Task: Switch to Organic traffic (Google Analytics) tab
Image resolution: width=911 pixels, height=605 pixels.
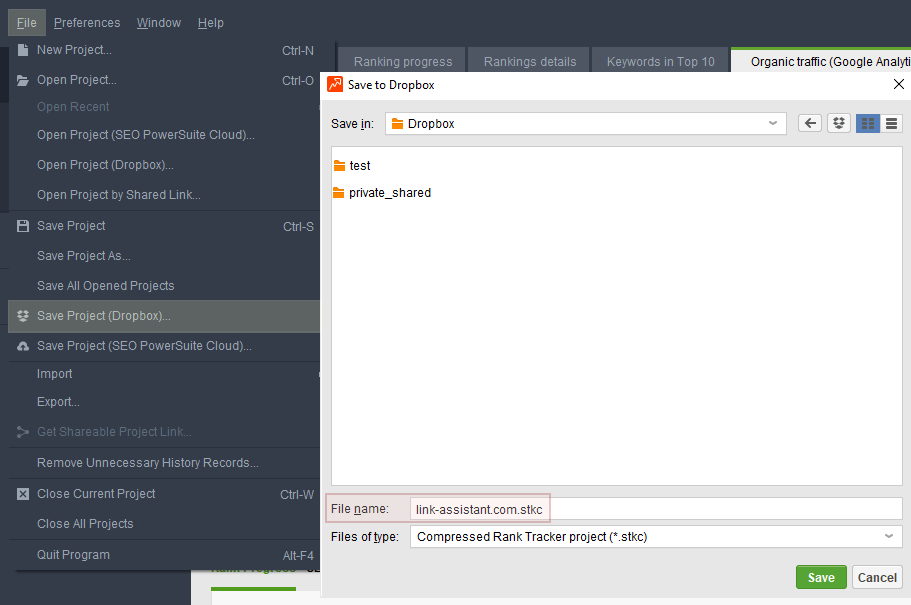Action: pyautogui.click(x=821, y=60)
